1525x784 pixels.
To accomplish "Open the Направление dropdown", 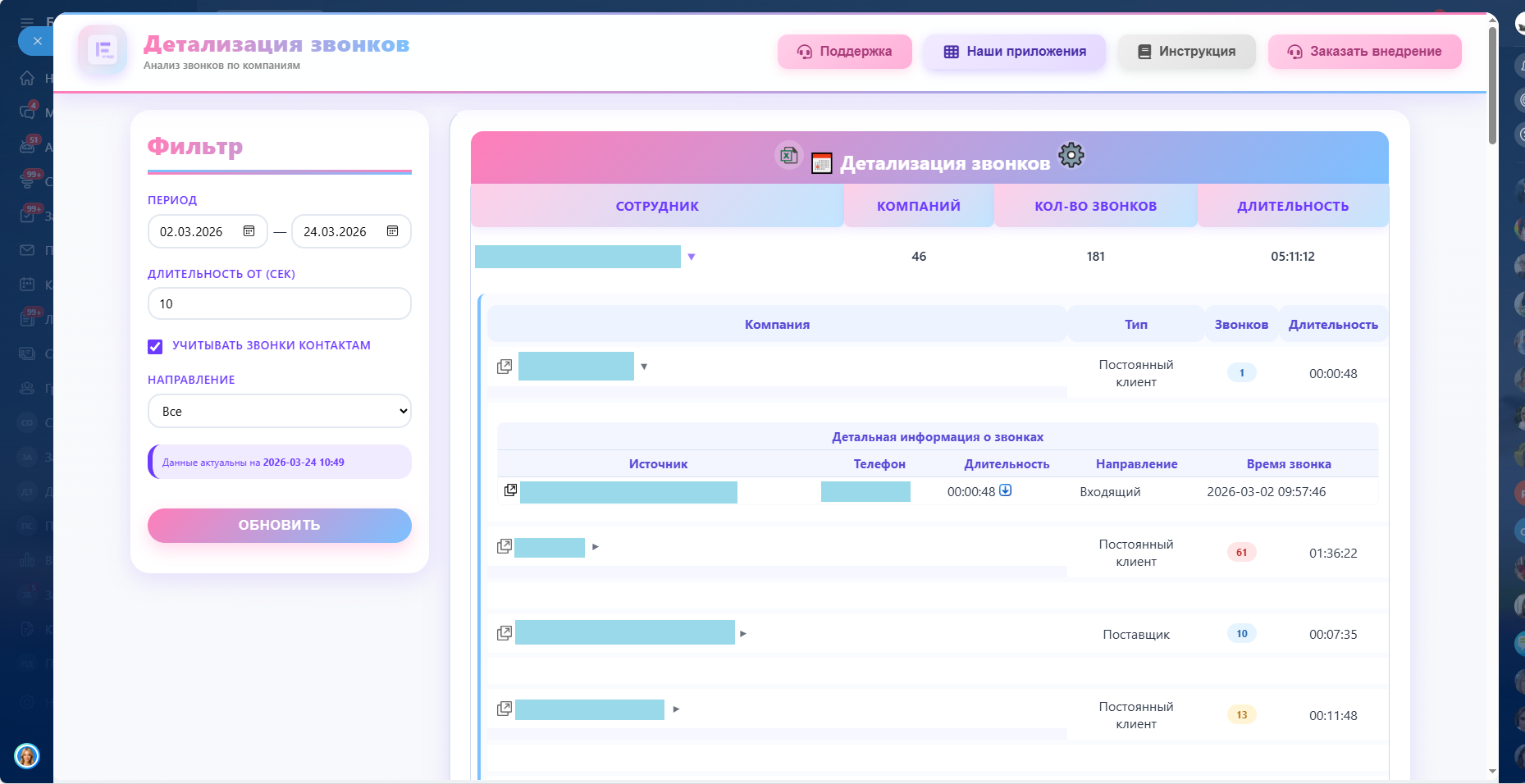I will click(279, 411).
